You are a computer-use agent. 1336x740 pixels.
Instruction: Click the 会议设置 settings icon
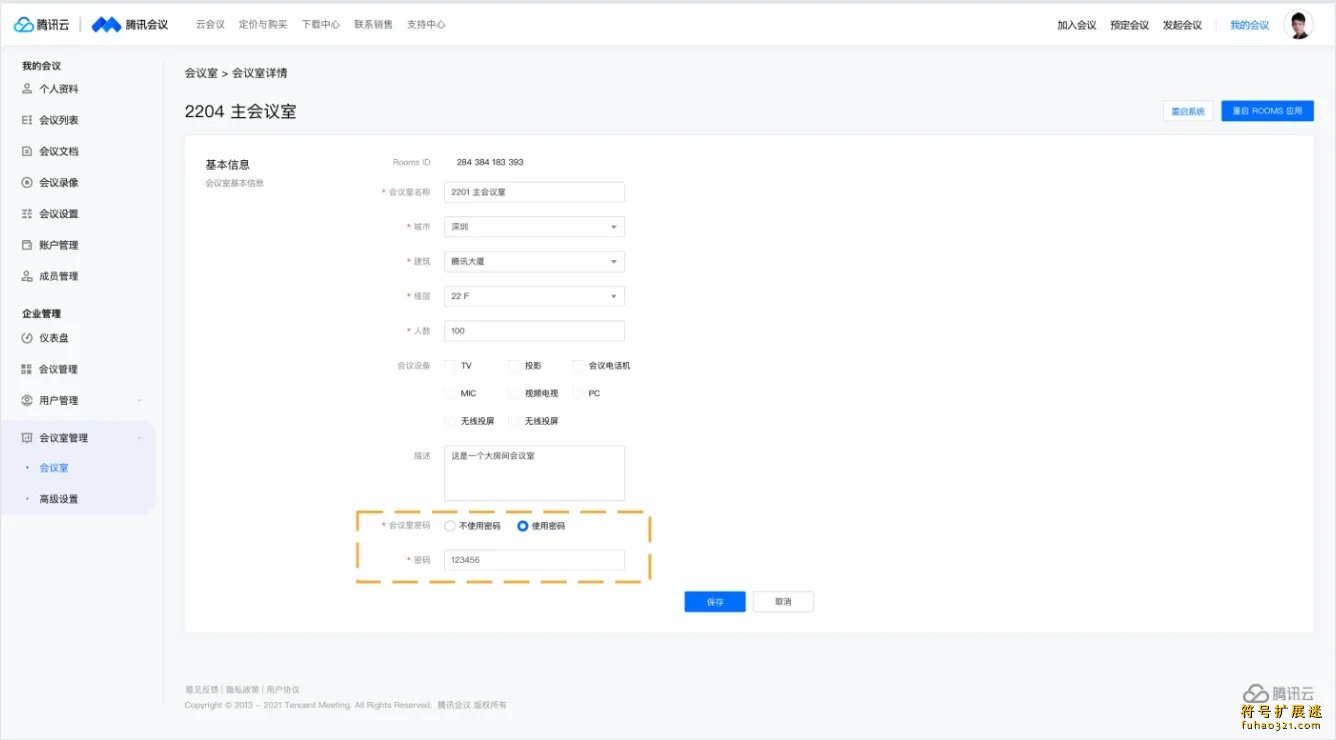point(27,214)
